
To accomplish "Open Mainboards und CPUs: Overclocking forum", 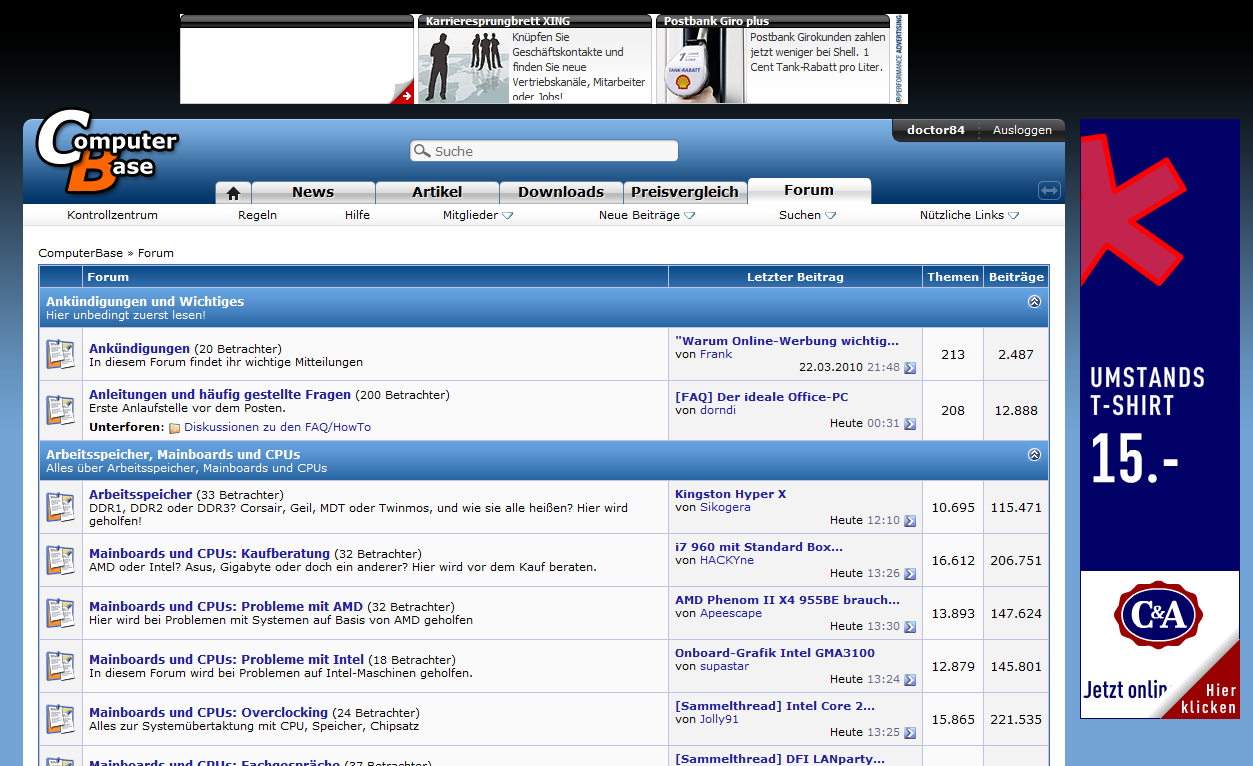I will 208,712.
